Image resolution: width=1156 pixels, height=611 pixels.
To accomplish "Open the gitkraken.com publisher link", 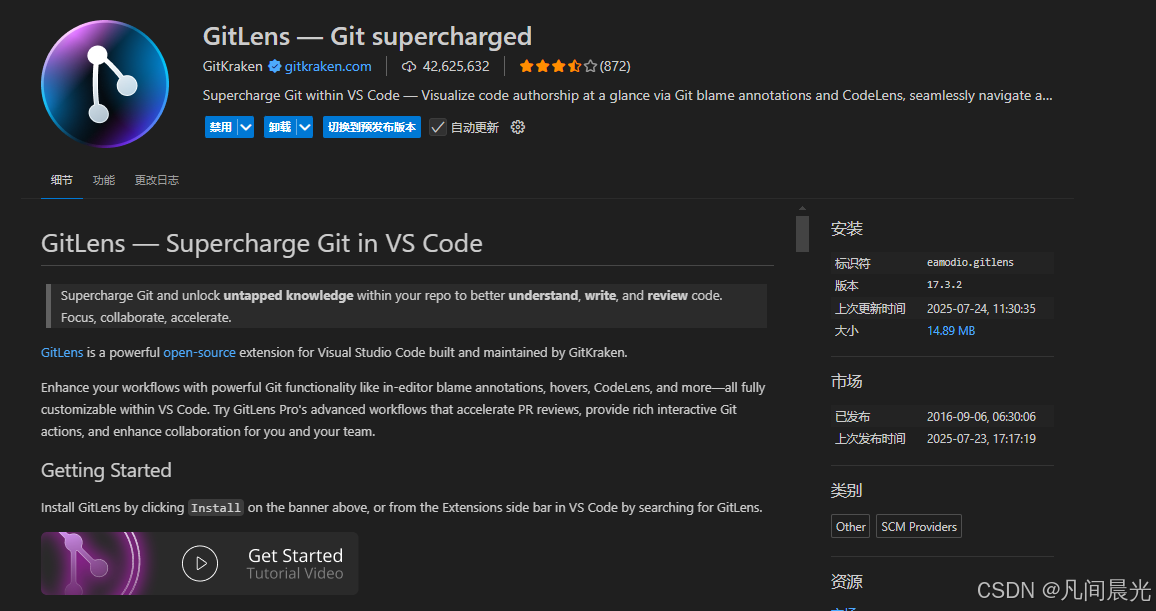I will point(328,66).
